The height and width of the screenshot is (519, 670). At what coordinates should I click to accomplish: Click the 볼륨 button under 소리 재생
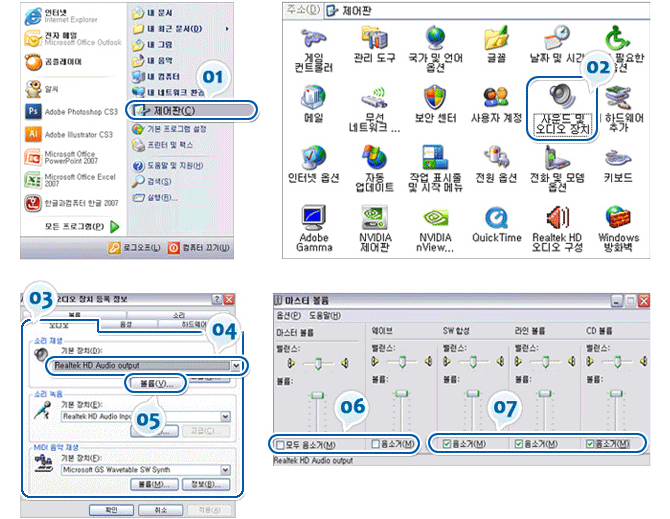click(x=152, y=383)
